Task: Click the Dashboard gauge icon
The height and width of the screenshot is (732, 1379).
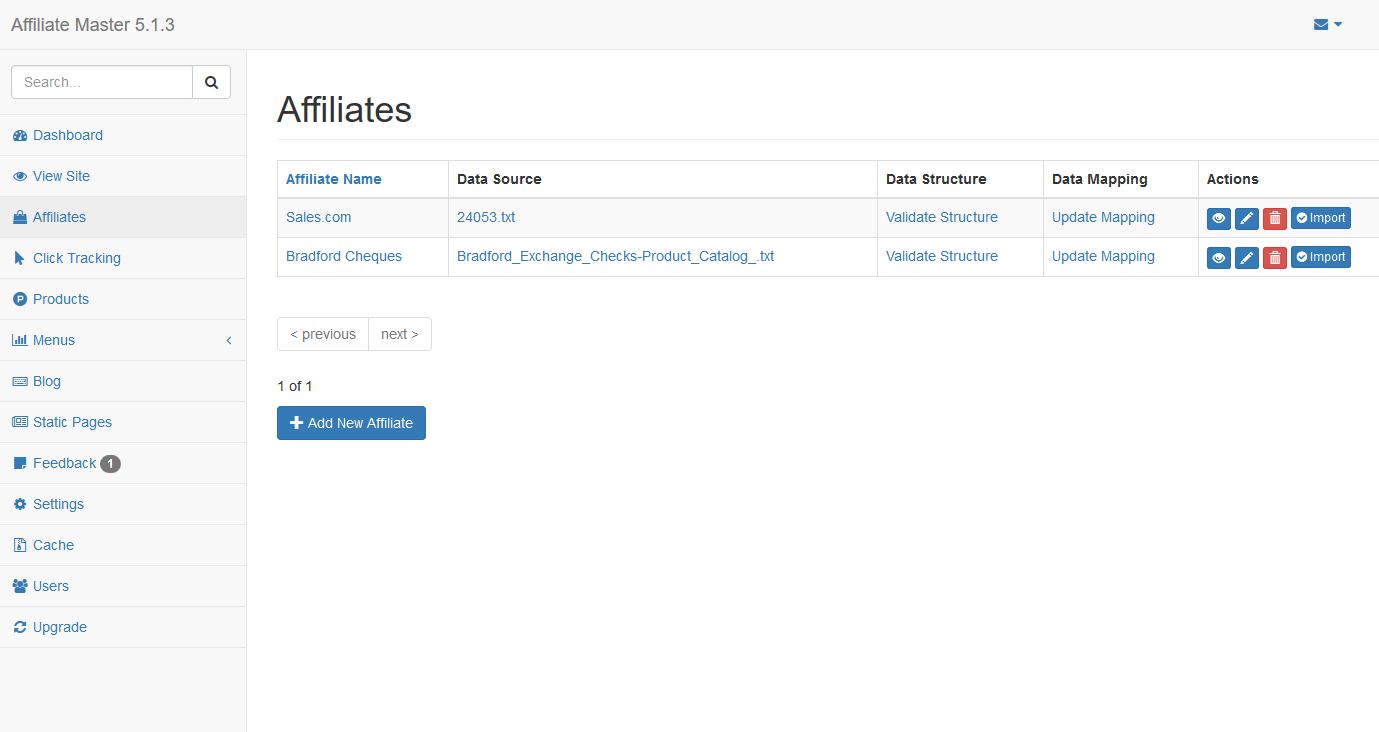Action: coord(20,136)
